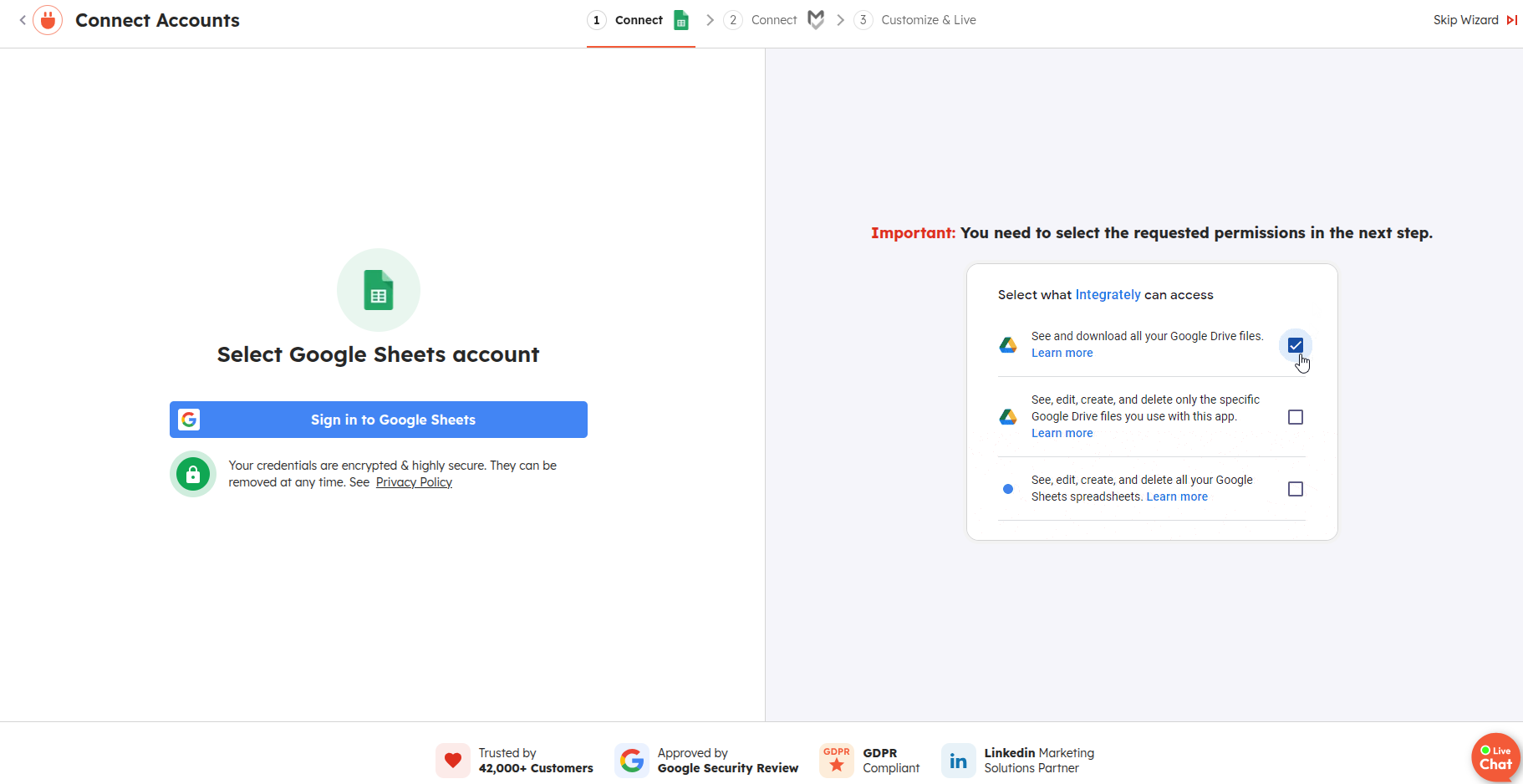Click the blue dot beside the Sheets spreadsheets permission
1523x784 pixels.
(x=1008, y=489)
